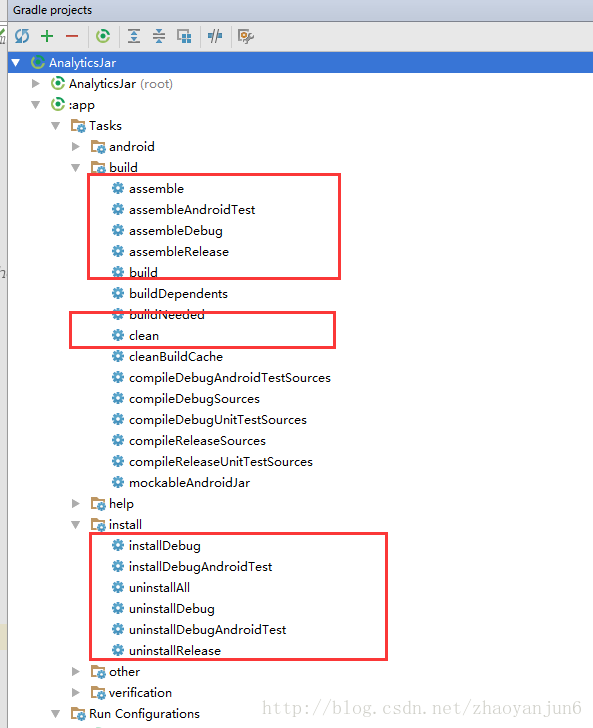Select the compileDebugSources task
Viewport: 593px width, 728px height.
[194, 399]
